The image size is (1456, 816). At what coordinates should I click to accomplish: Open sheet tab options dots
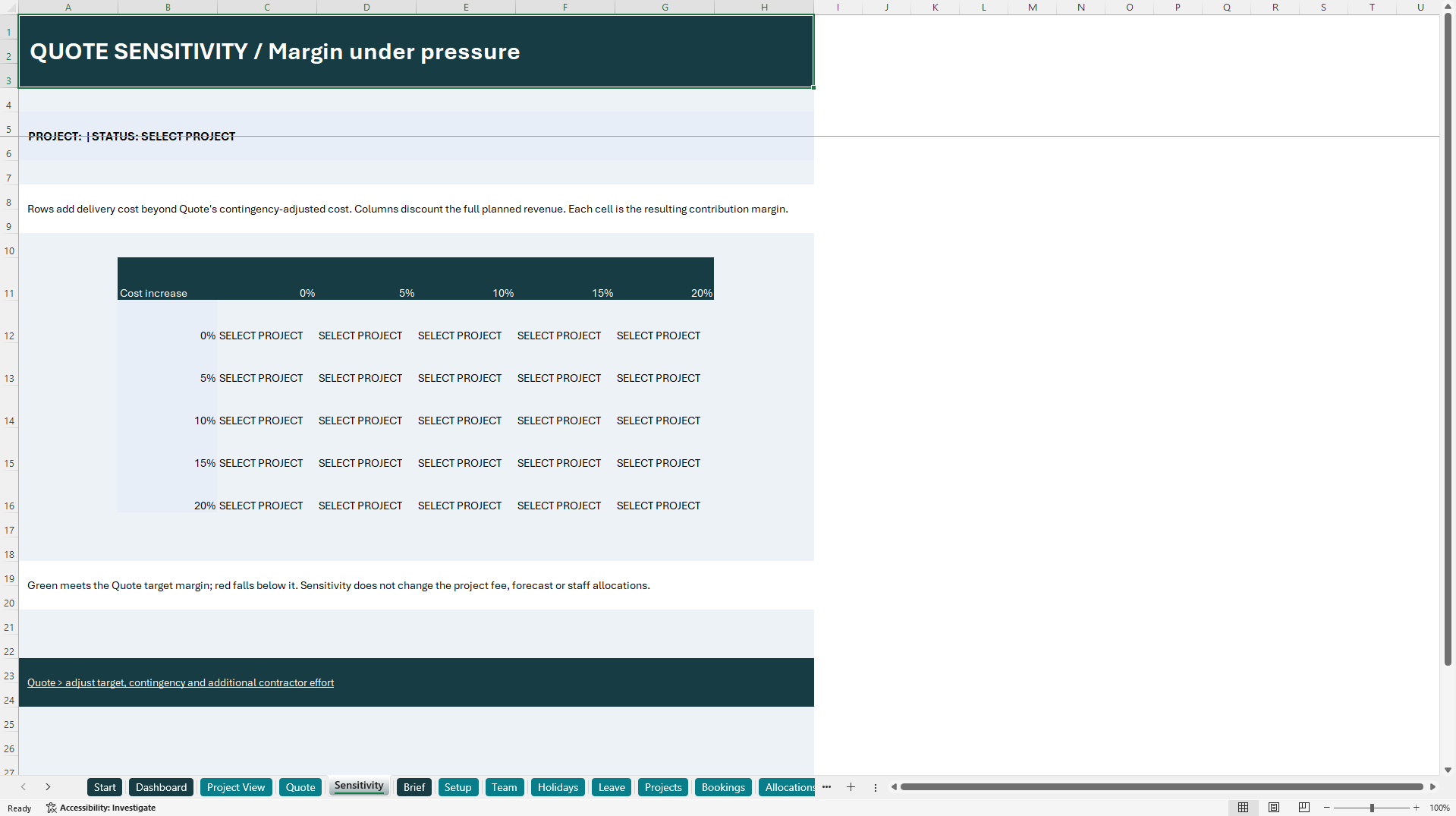click(876, 787)
